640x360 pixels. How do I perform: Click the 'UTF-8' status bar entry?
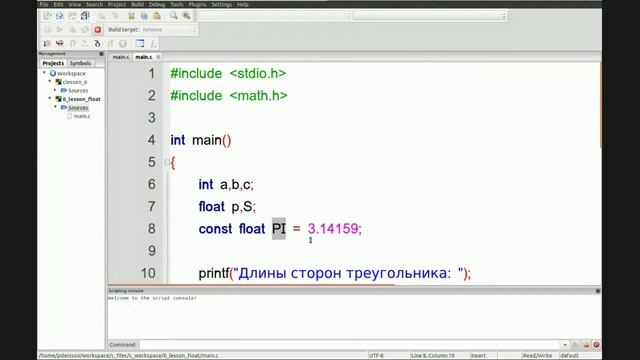[376, 356]
